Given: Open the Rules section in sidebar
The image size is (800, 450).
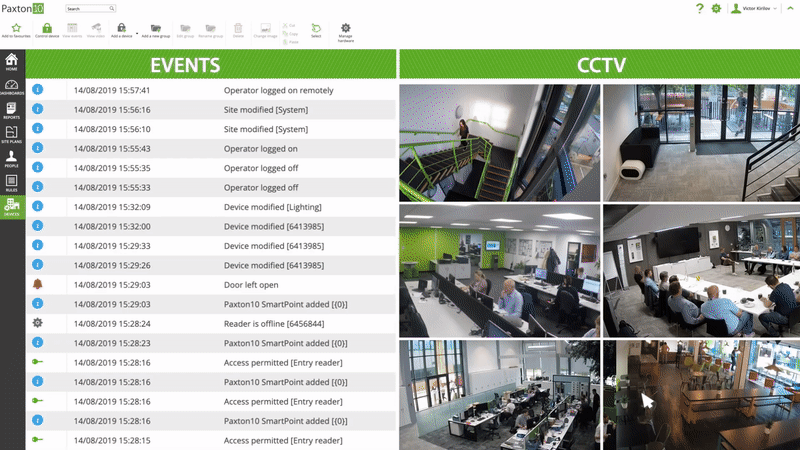Looking at the screenshot, I should point(12,183).
